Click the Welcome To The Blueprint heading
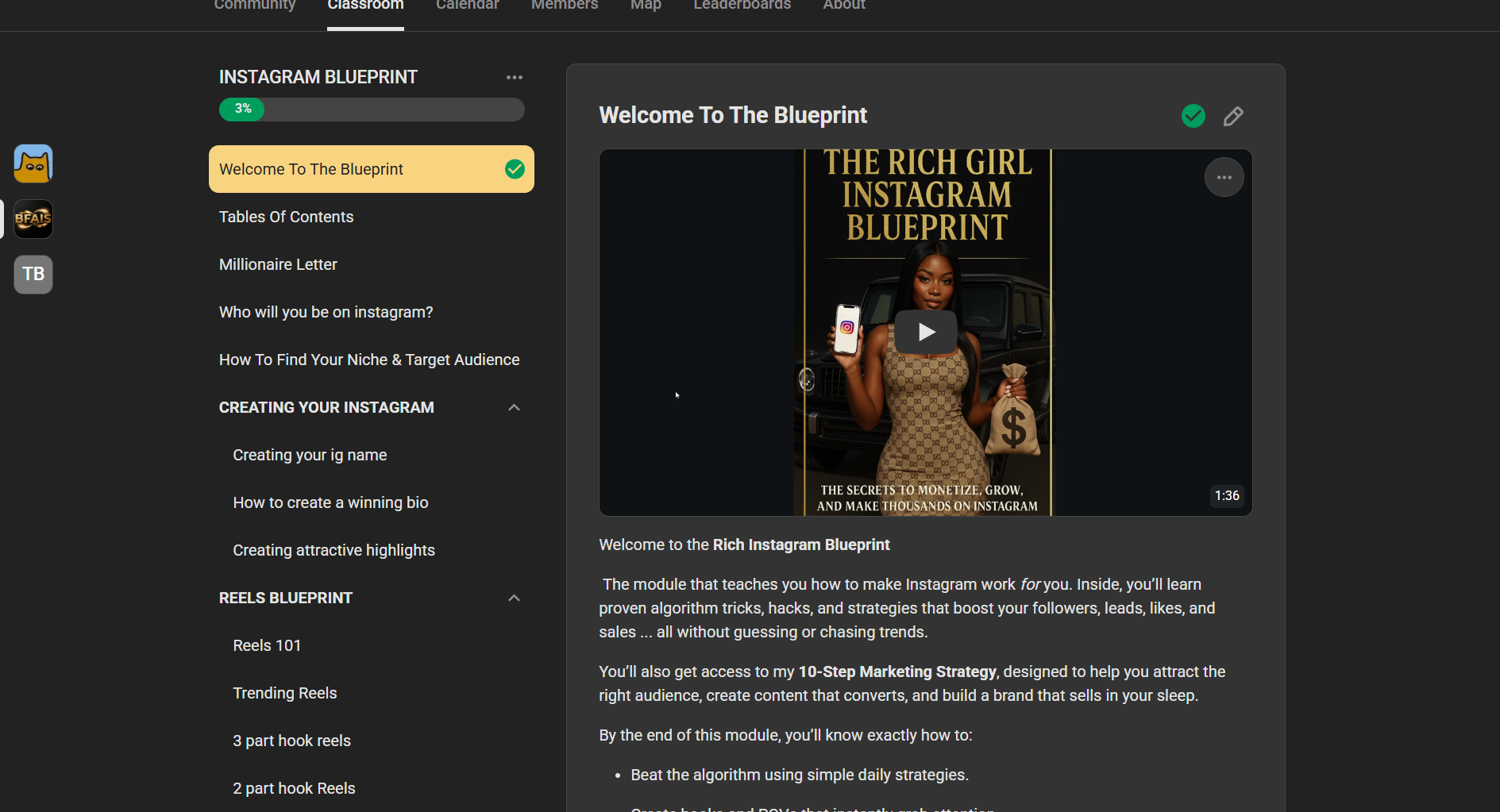Image resolution: width=1500 pixels, height=812 pixels. (733, 115)
